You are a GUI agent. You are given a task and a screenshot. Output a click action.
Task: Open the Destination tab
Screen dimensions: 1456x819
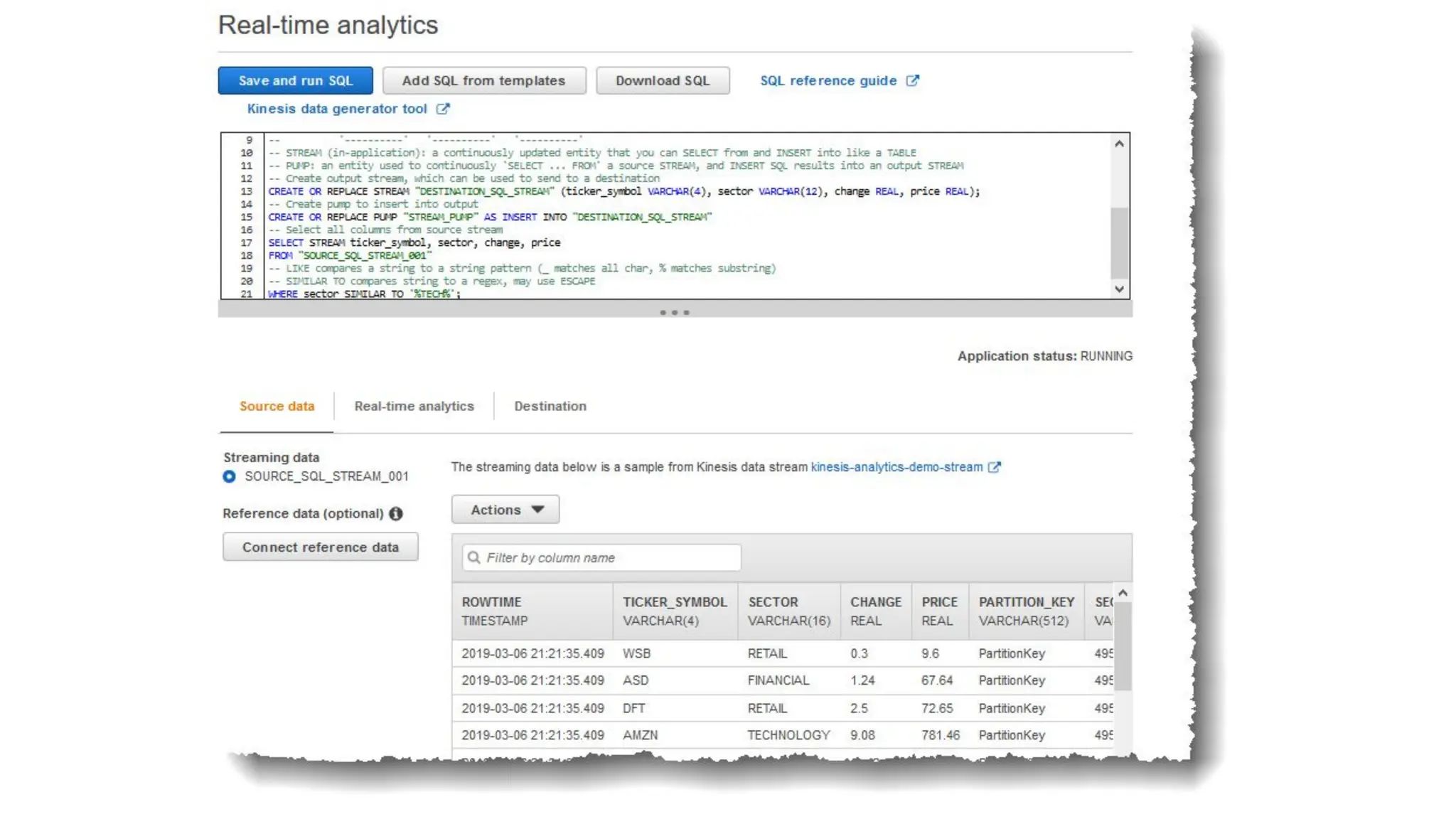point(550,406)
